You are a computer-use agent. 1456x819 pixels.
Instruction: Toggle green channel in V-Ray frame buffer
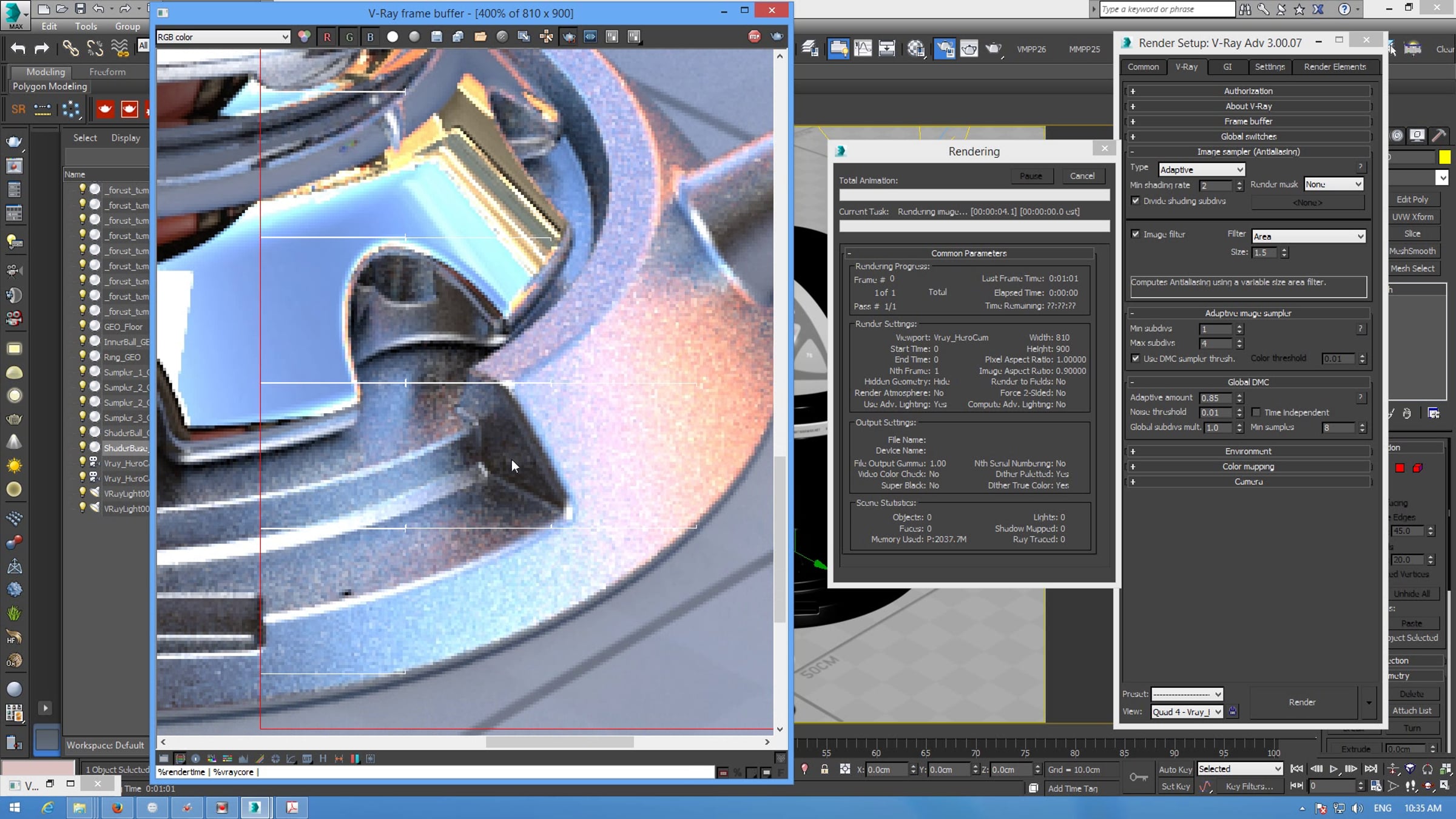pos(349,37)
